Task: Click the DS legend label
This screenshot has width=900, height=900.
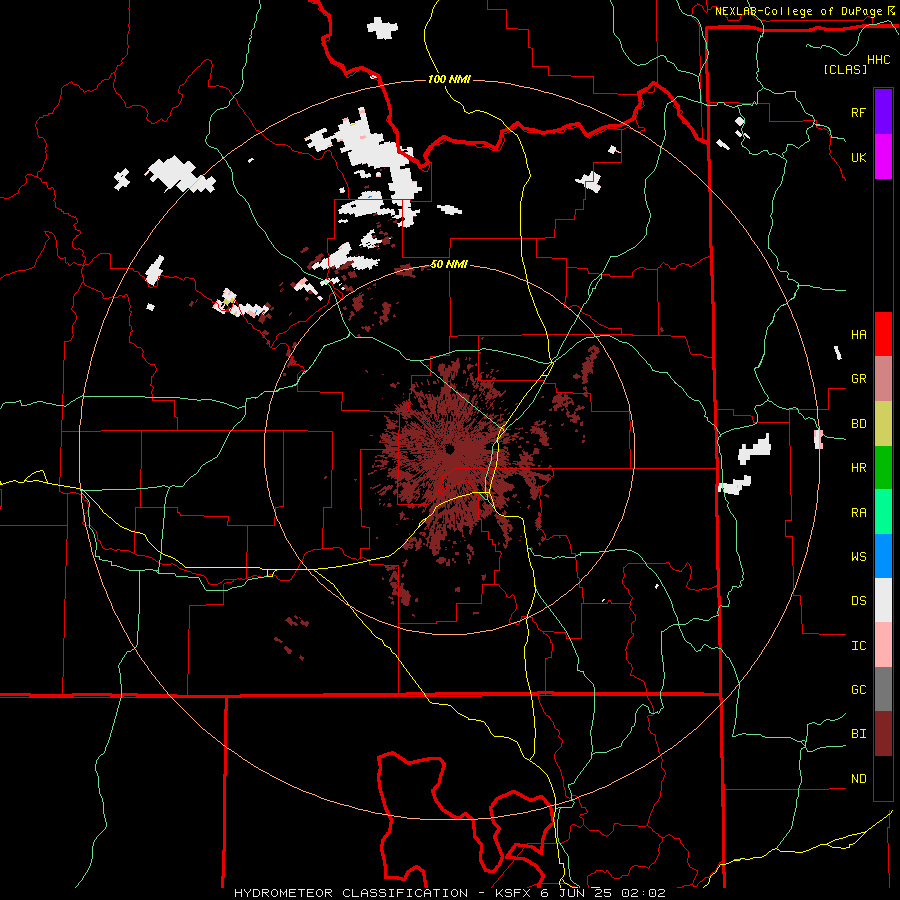Action: (858, 601)
